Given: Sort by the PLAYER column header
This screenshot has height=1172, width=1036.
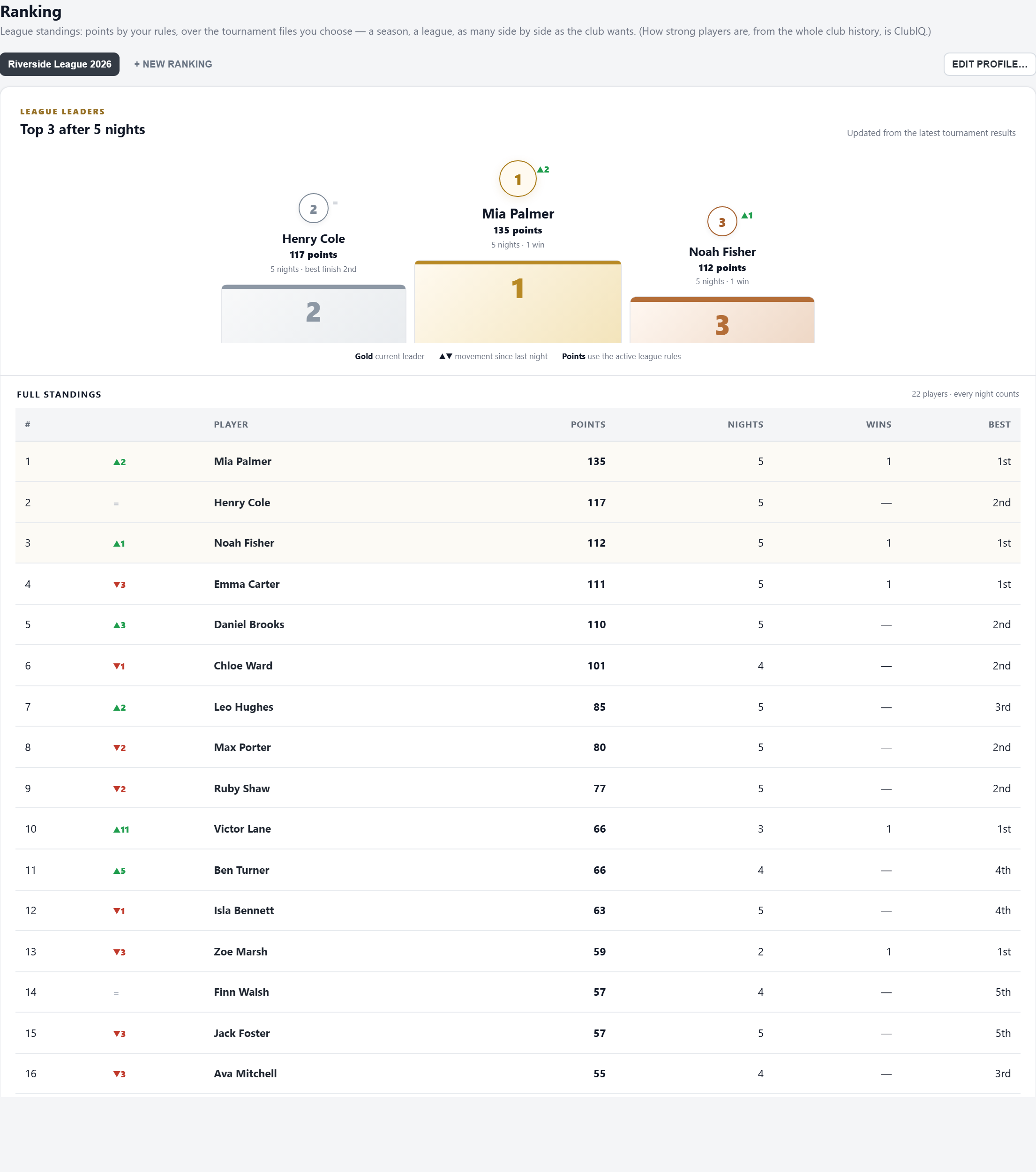Looking at the screenshot, I should (x=231, y=424).
